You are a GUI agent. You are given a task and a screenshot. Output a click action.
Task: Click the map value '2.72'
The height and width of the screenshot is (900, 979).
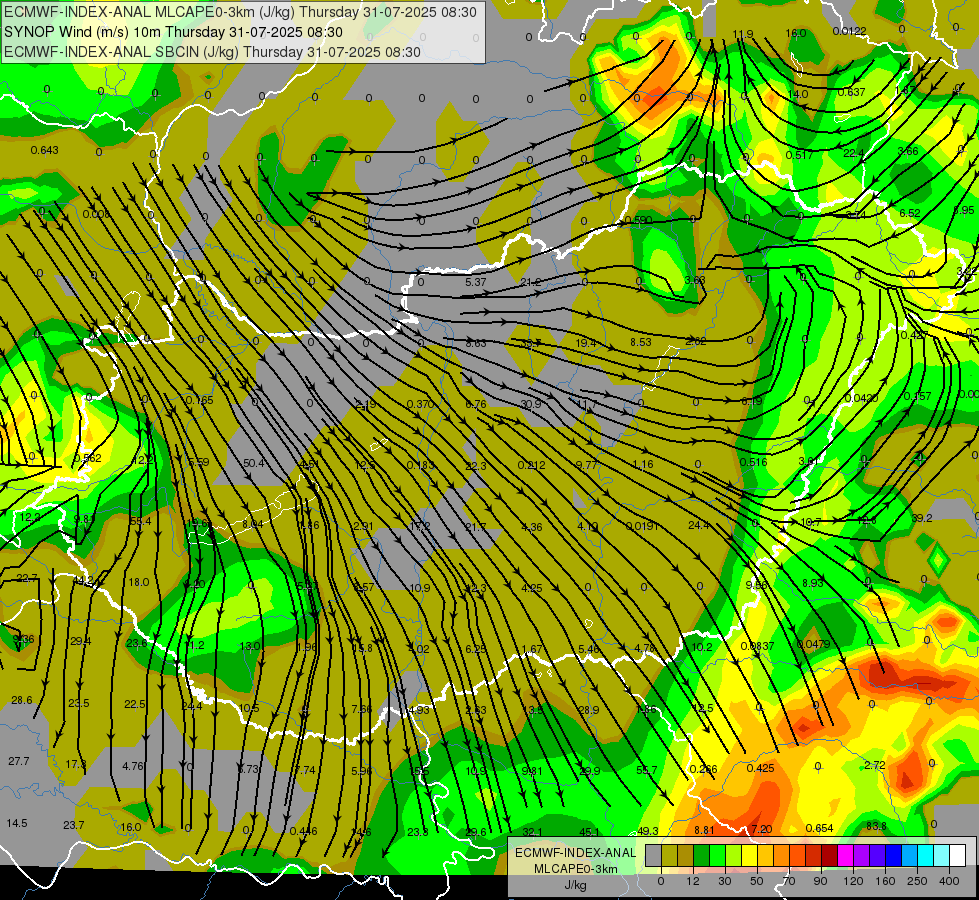coord(875,765)
